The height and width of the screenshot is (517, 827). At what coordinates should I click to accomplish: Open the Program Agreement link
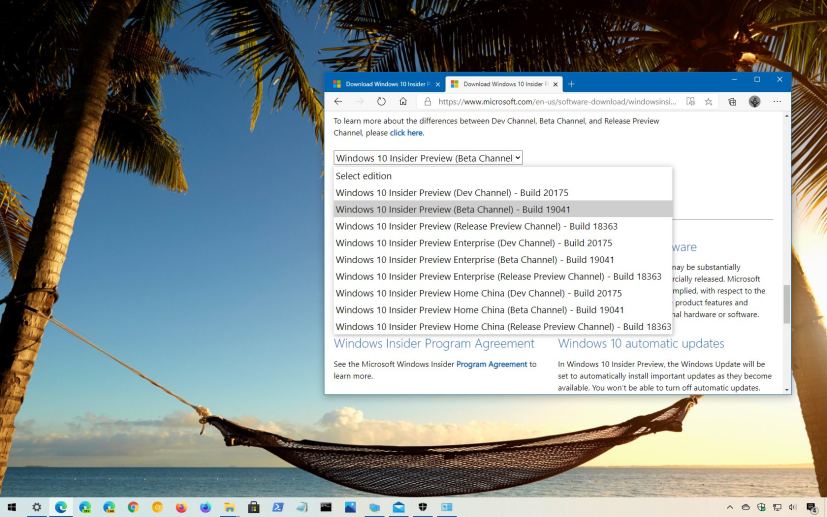492,364
